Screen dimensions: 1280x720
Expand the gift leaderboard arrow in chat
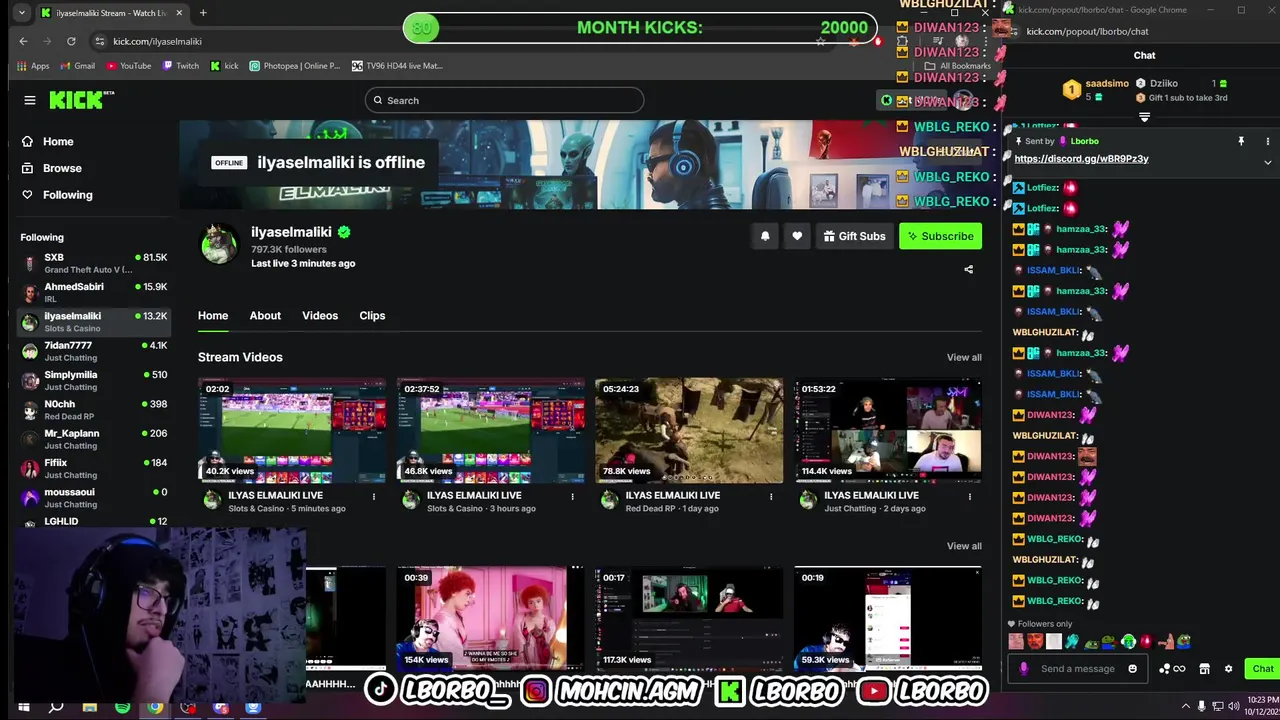1145,117
